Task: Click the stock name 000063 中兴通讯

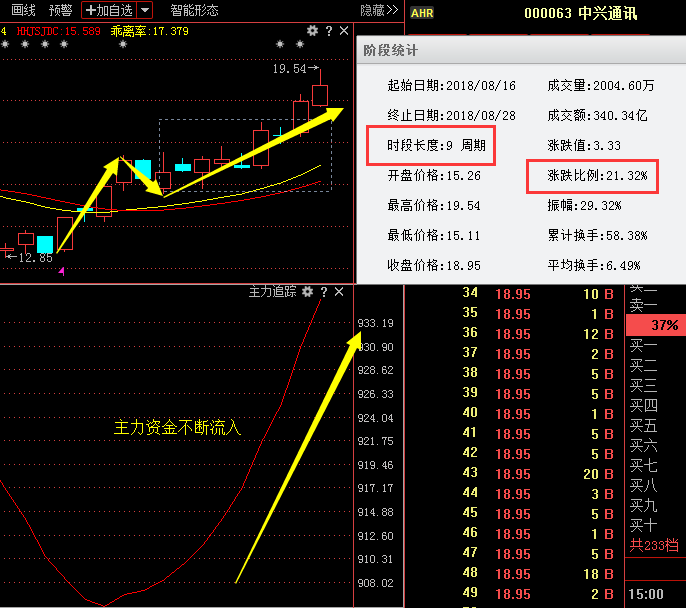Action: [x=580, y=13]
